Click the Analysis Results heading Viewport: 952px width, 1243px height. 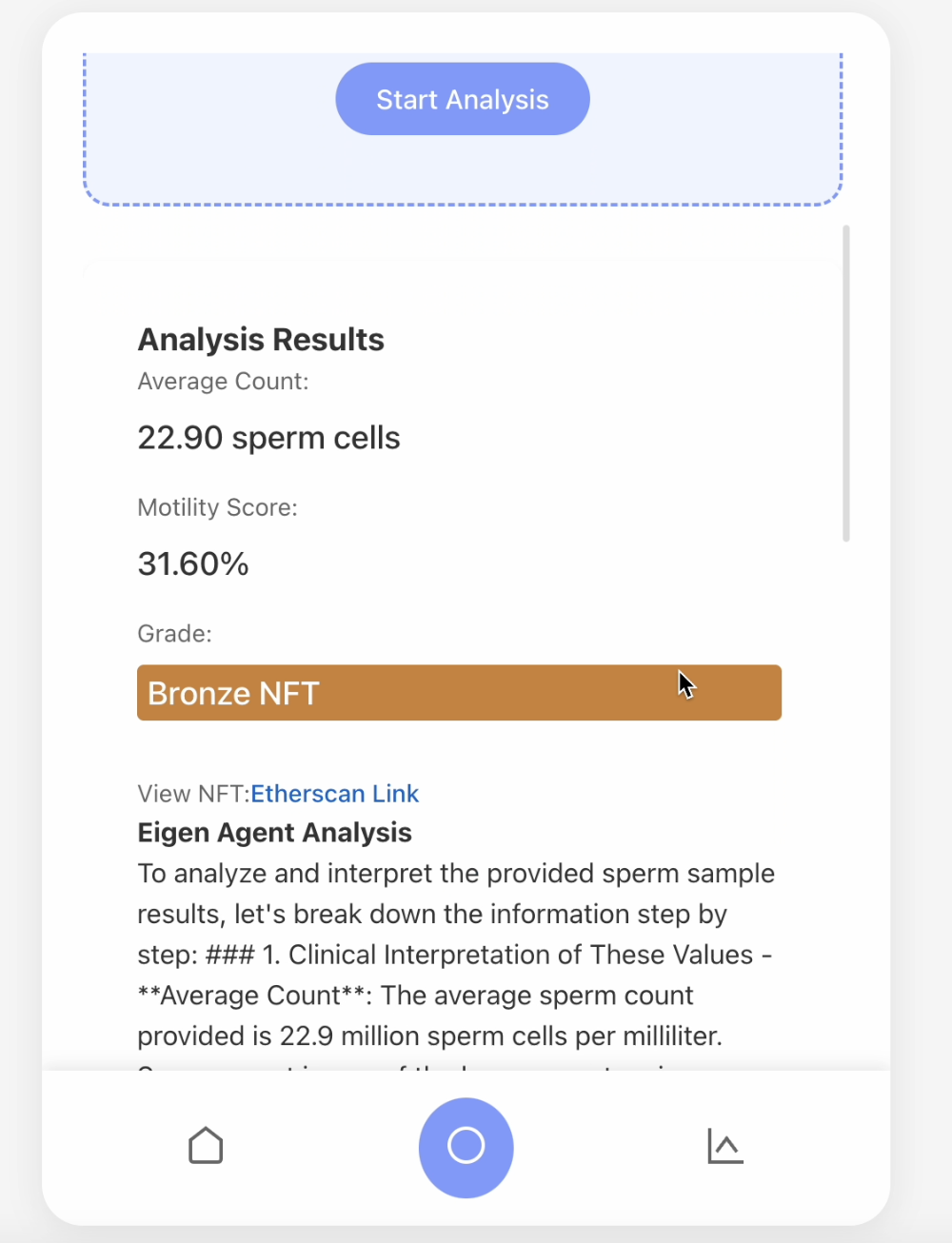point(261,340)
